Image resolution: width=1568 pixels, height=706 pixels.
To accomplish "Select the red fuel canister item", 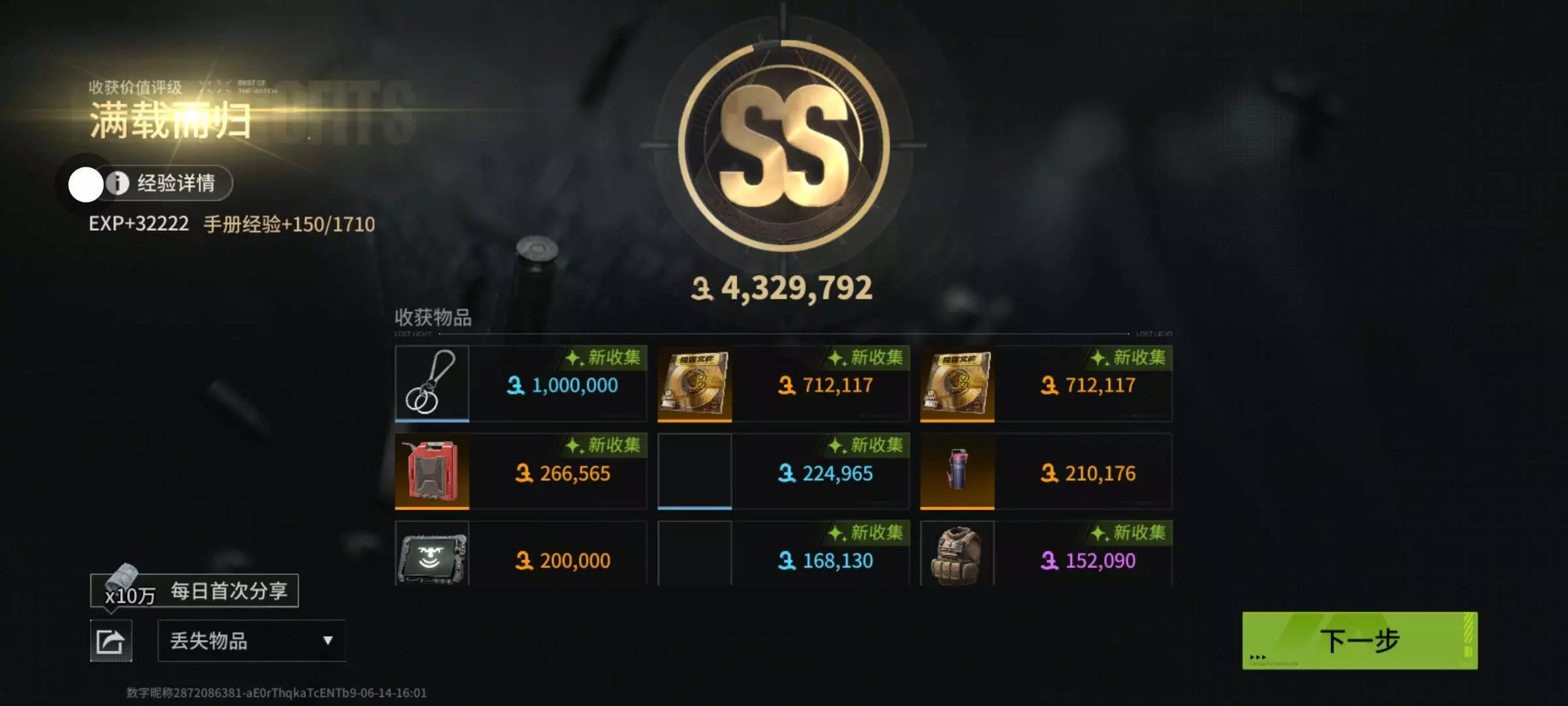I will [521, 471].
